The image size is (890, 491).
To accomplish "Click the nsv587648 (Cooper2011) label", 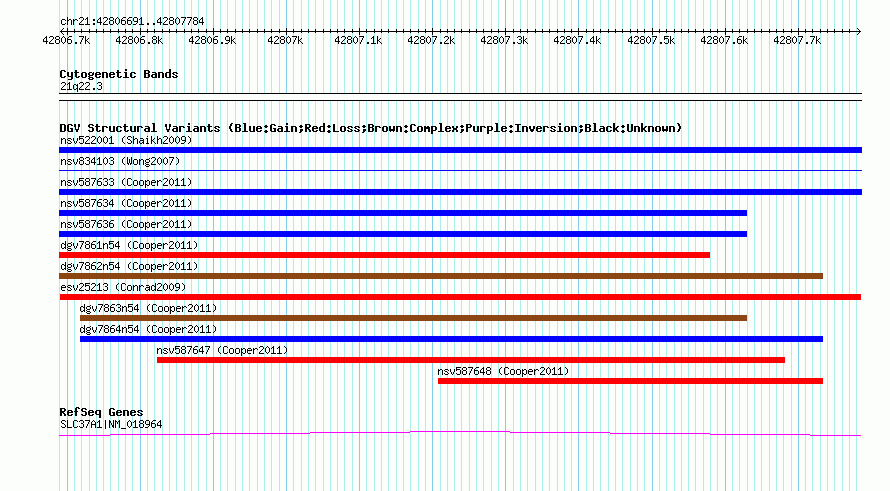I will click(503, 371).
